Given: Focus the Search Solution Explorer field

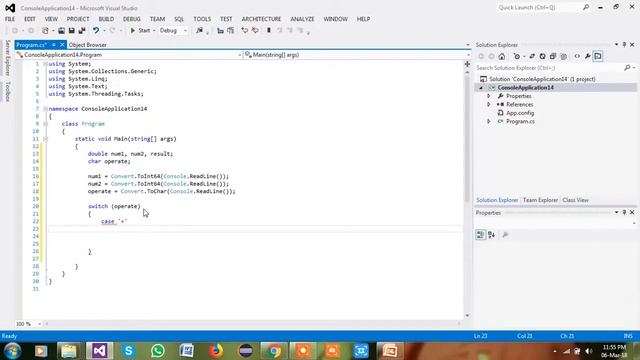Looking at the screenshot, I should pyautogui.click(x=549, y=68).
